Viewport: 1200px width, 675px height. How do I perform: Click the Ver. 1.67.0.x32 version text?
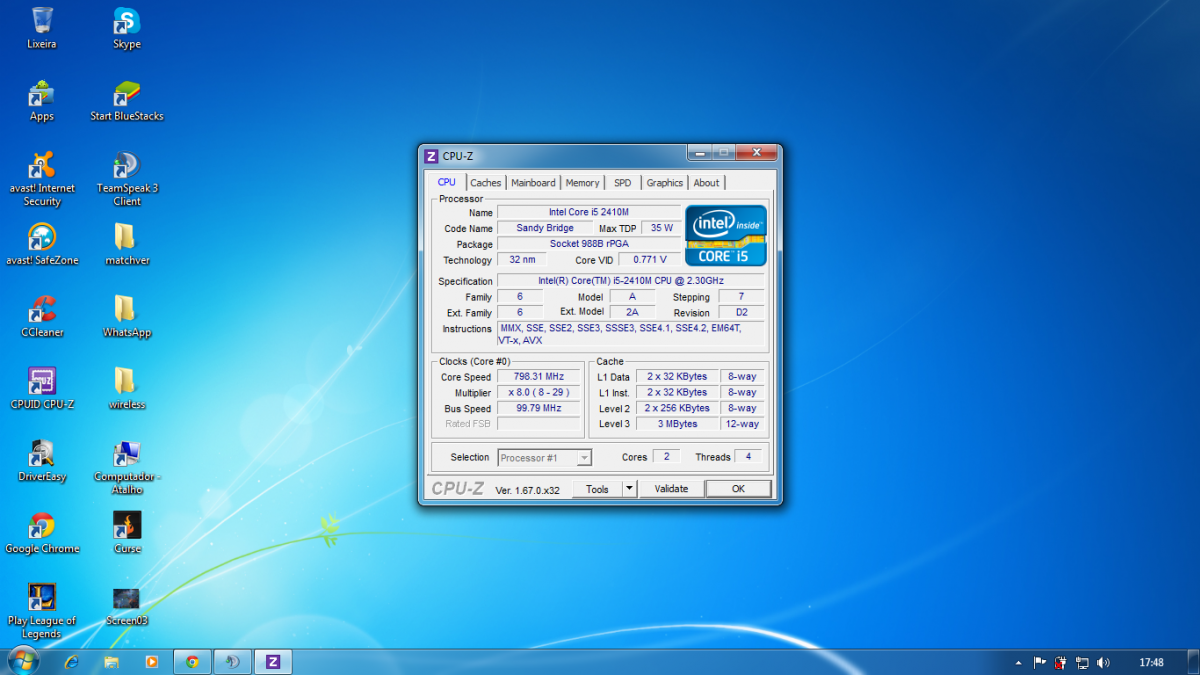(x=527, y=490)
